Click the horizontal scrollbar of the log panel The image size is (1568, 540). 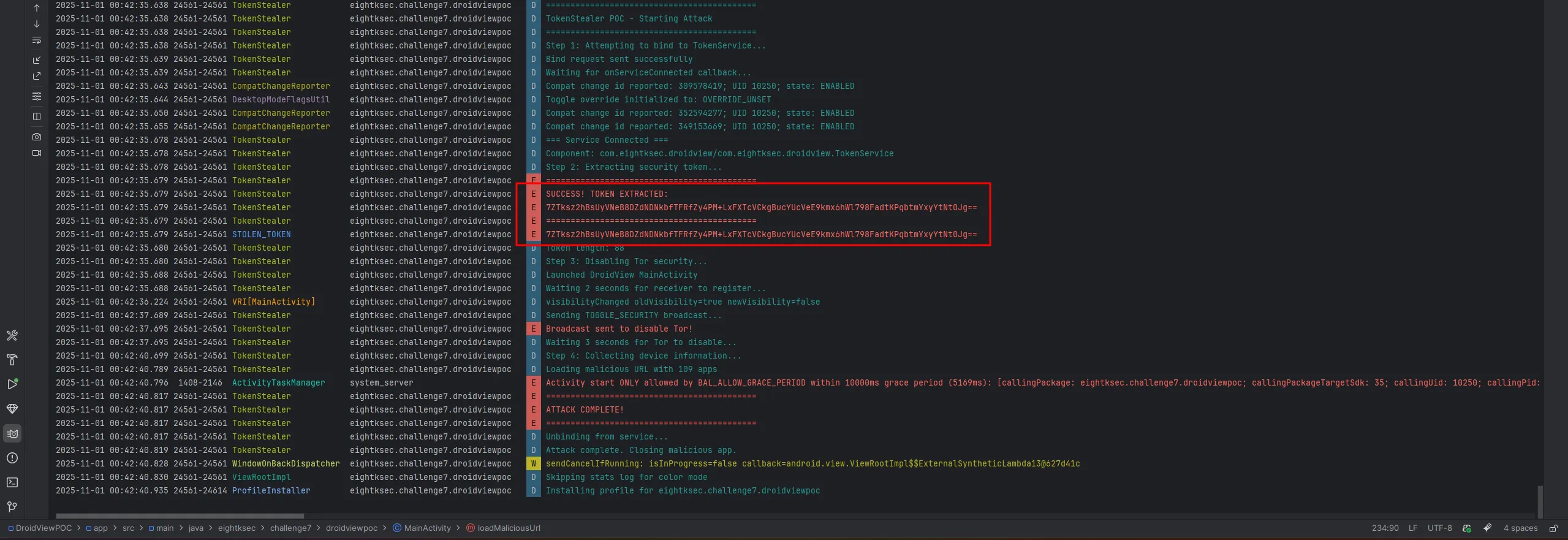[180, 516]
